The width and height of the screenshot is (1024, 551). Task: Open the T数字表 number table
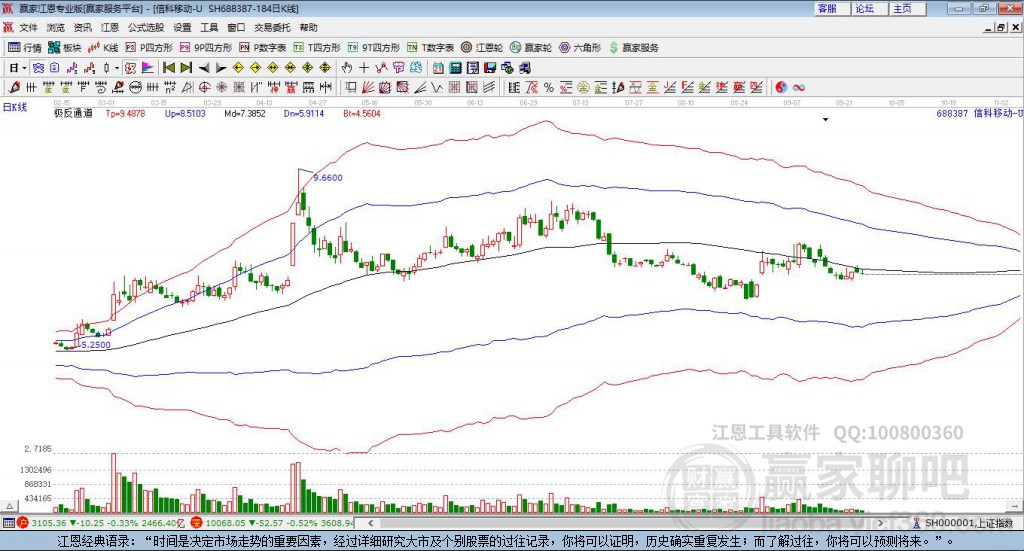[x=430, y=48]
